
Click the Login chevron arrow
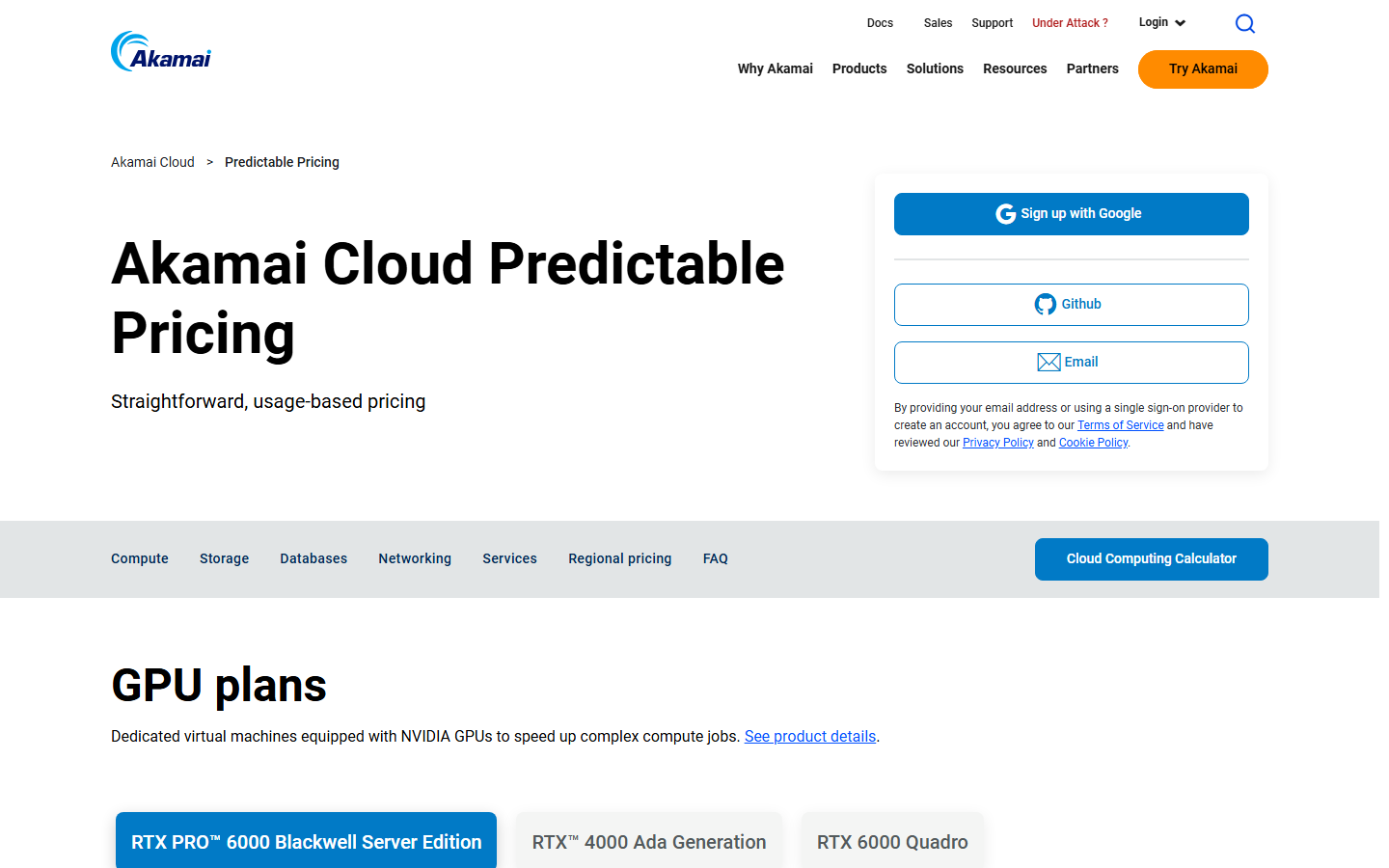(1180, 23)
